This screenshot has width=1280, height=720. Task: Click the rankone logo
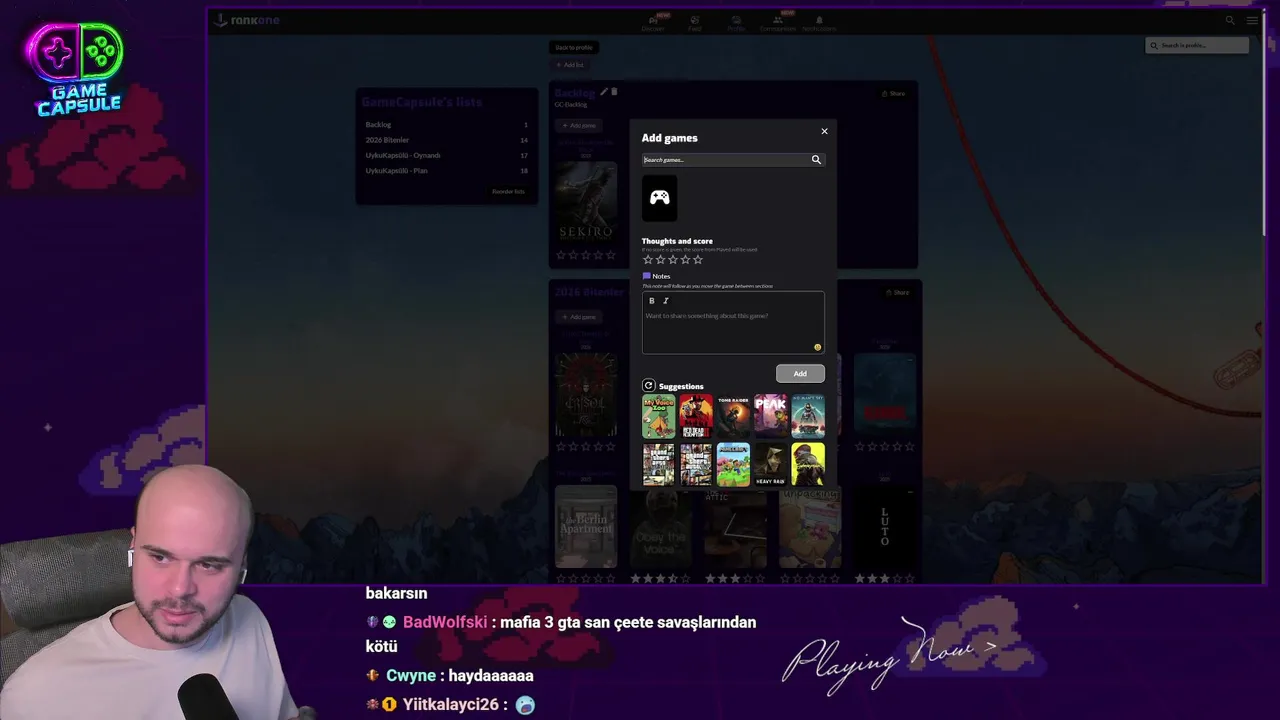pyautogui.click(x=245, y=20)
